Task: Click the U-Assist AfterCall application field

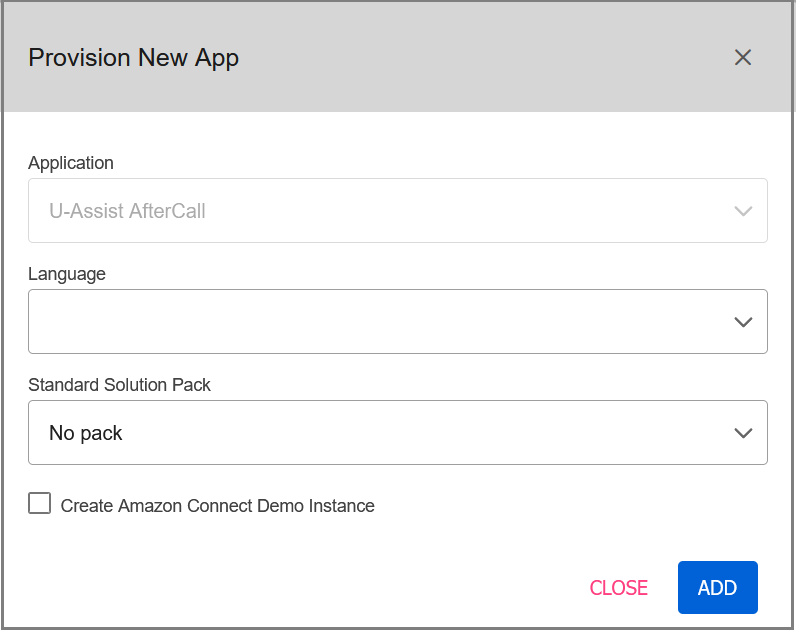Action: tap(398, 211)
